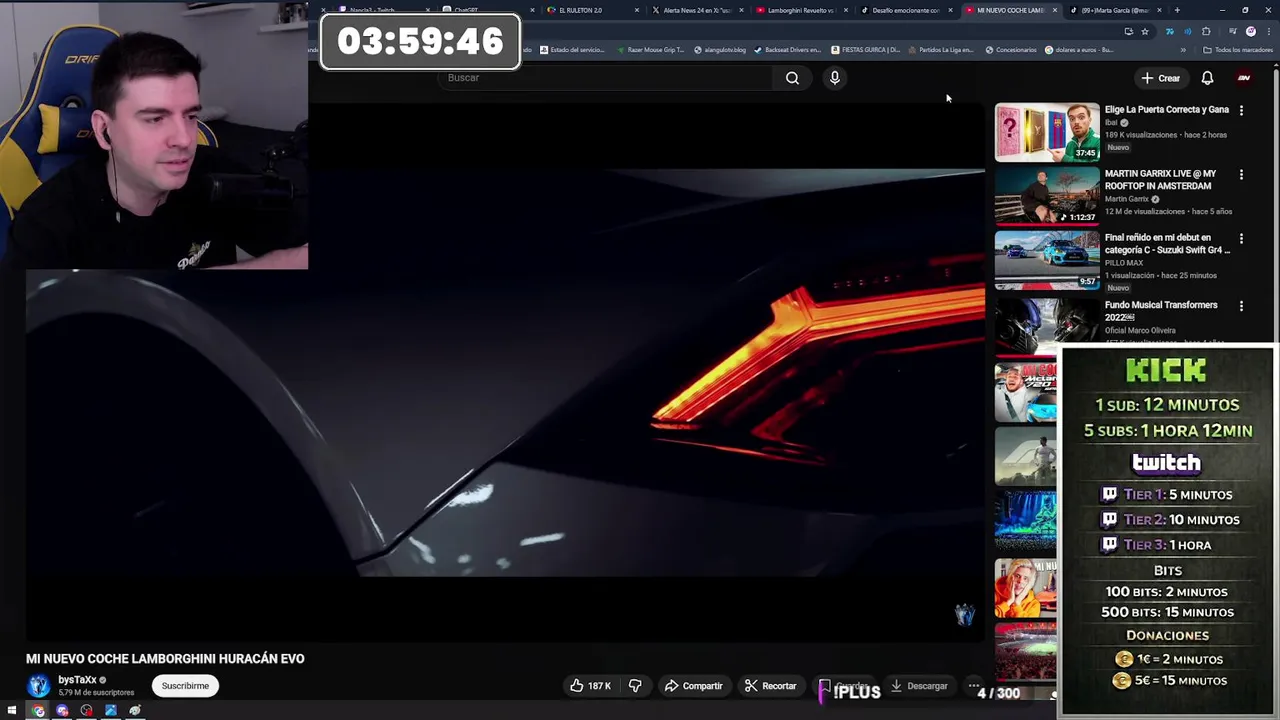Open the Chrome profile avatar
This screenshot has height=720, width=1280.
(x=1250, y=31)
